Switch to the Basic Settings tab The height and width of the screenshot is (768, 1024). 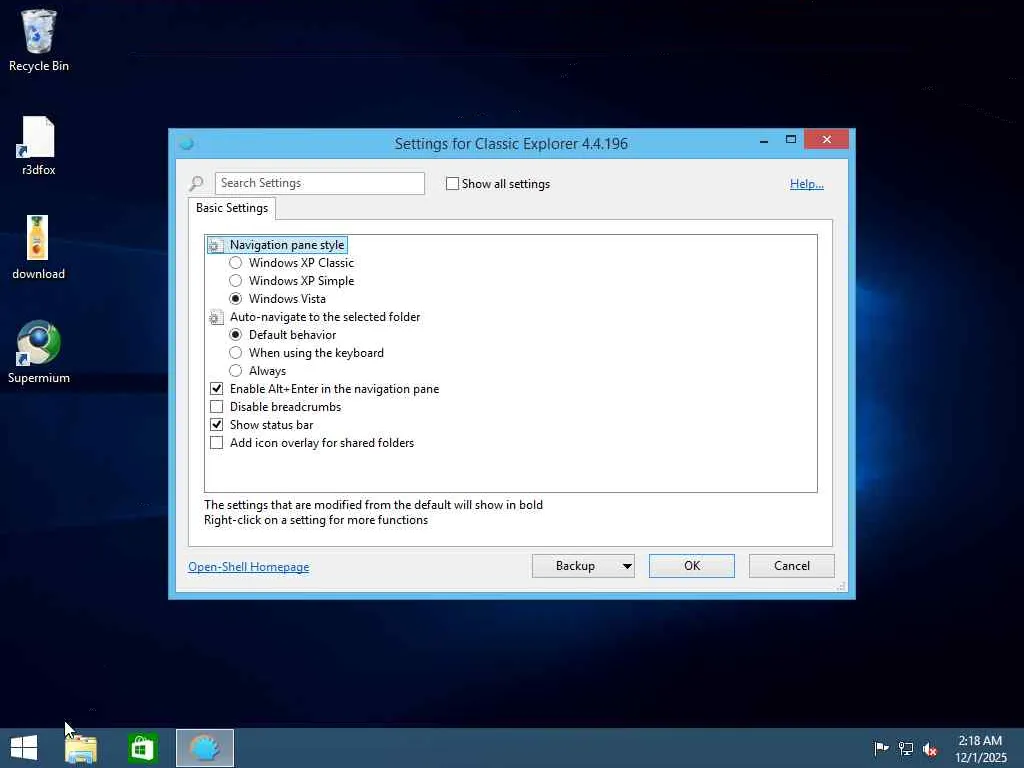tap(232, 208)
